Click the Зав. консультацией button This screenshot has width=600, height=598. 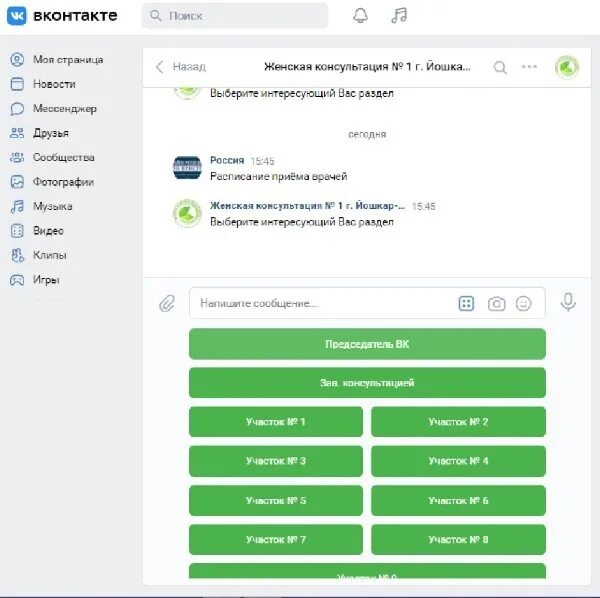pos(367,383)
